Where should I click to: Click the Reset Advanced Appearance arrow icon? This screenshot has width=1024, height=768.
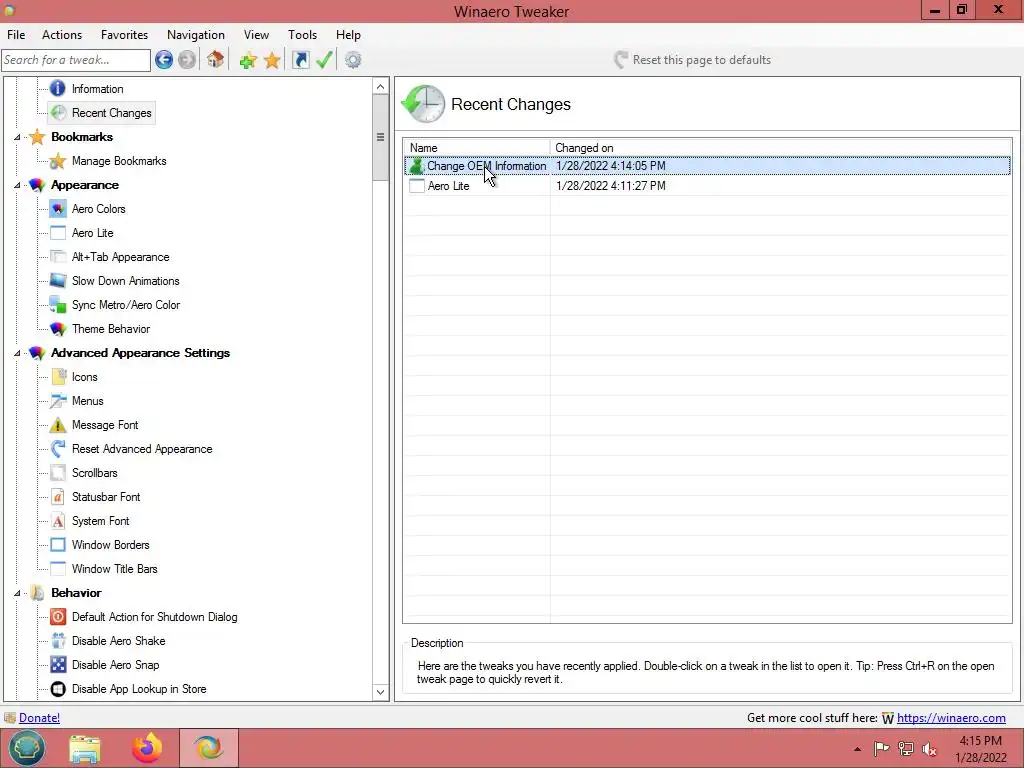tap(57, 449)
